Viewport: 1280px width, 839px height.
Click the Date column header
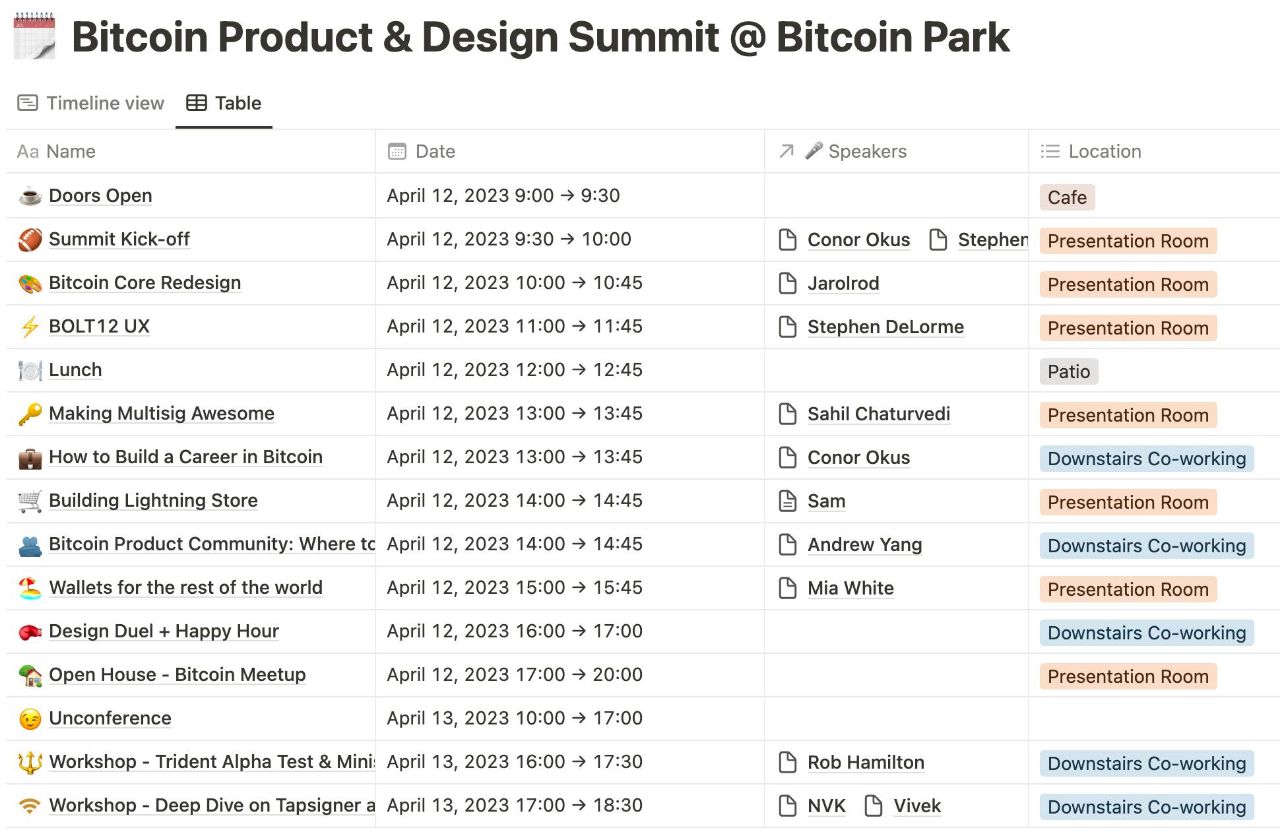tap(421, 151)
